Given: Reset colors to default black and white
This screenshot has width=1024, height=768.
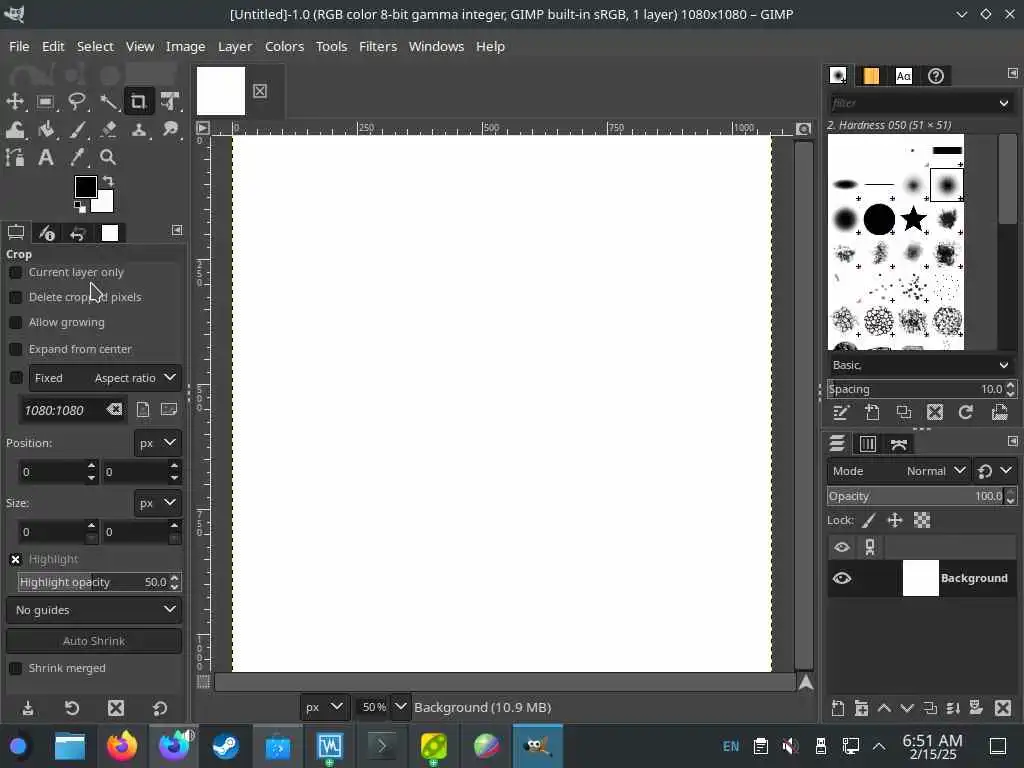Looking at the screenshot, I should tap(80, 207).
